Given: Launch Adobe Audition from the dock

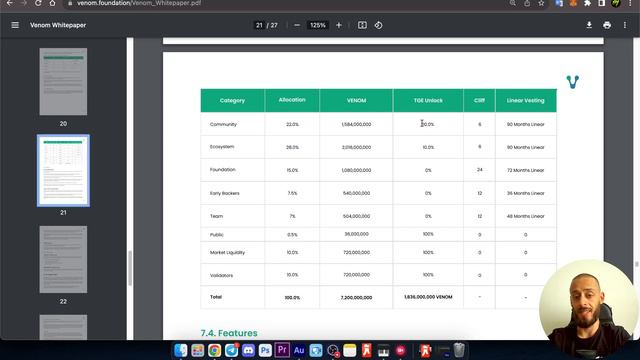Looking at the screenshot, I should 299,350.
